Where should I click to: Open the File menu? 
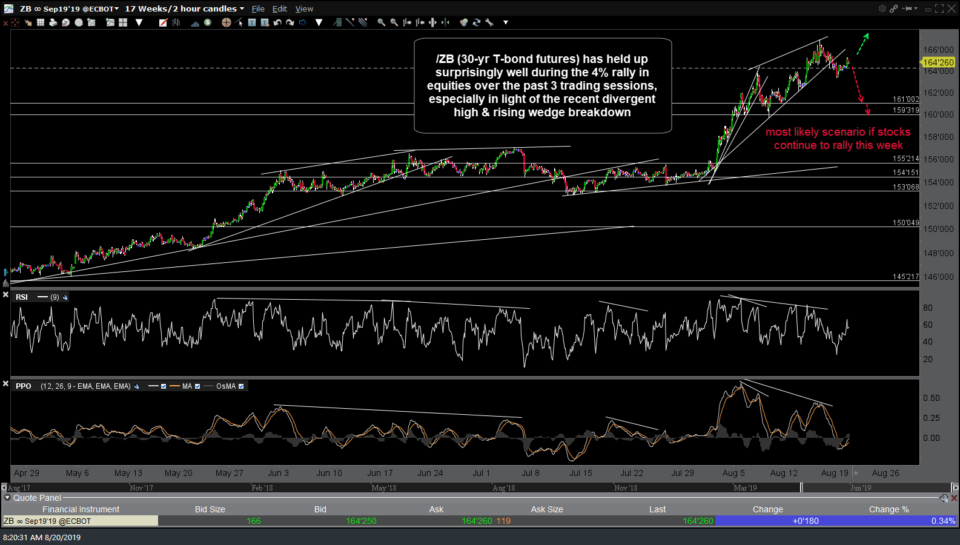coord(258,9)
